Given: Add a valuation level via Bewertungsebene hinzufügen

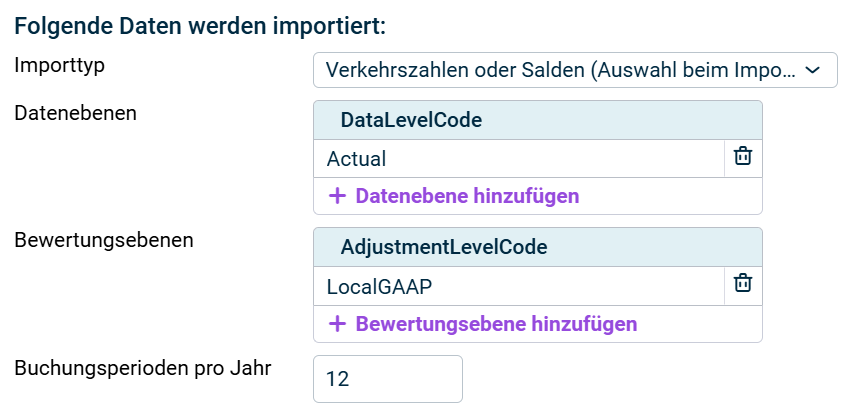Looking at the screenshot, I should (x=496, y=323).
